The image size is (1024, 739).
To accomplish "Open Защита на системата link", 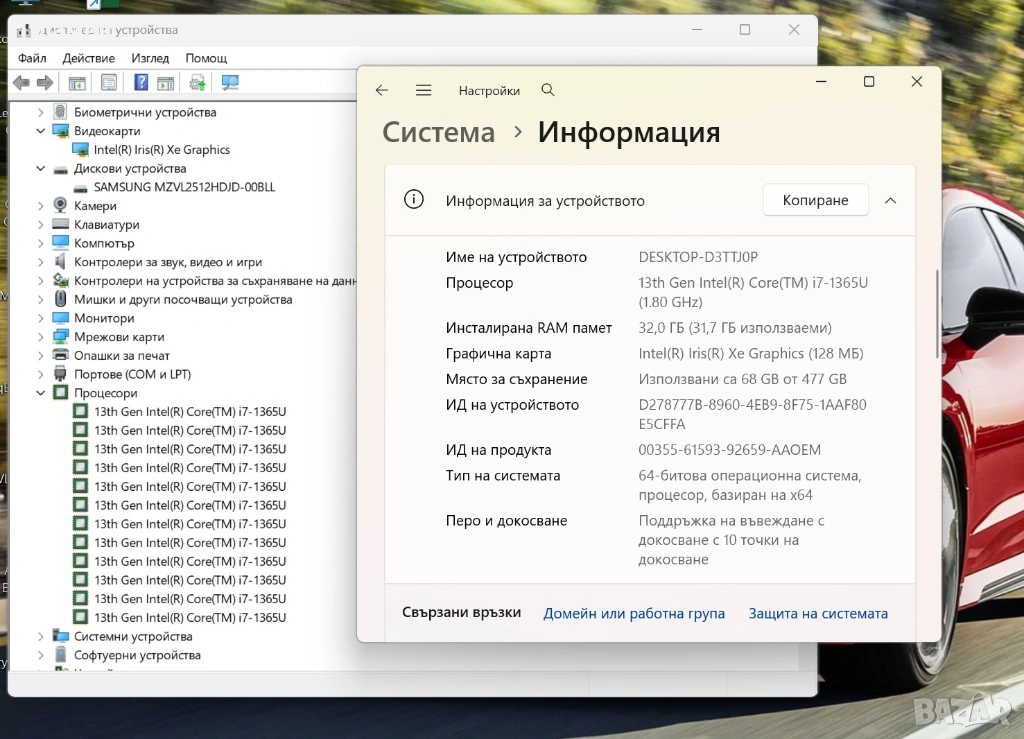I will 818,613.
